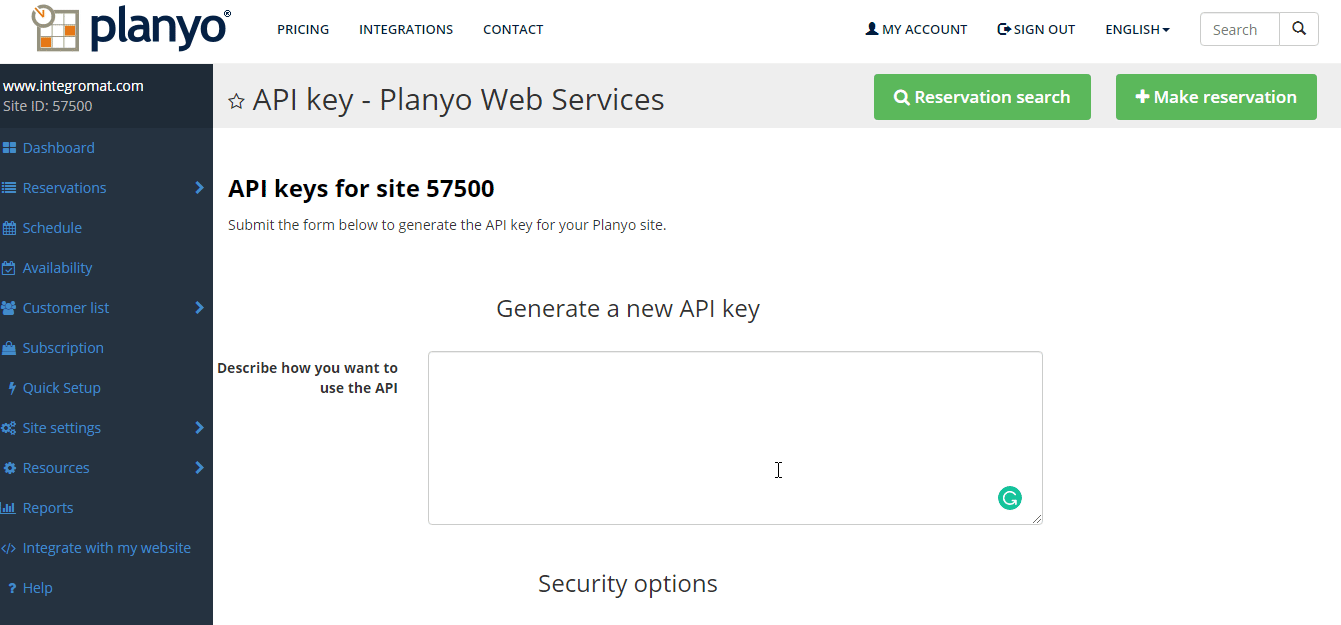Click the Make reservation button
The height and width of the screenshot is (625, 1341).
coord(1216,97)
